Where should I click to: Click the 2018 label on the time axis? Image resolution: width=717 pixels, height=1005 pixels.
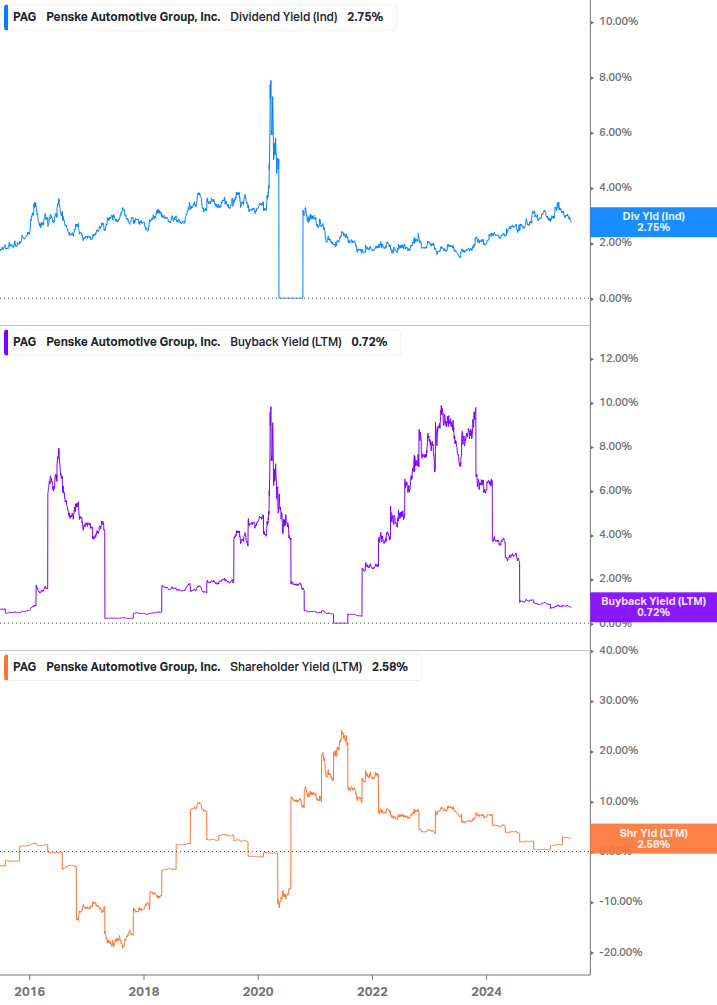pyautogui.click(x=144, y=992)
